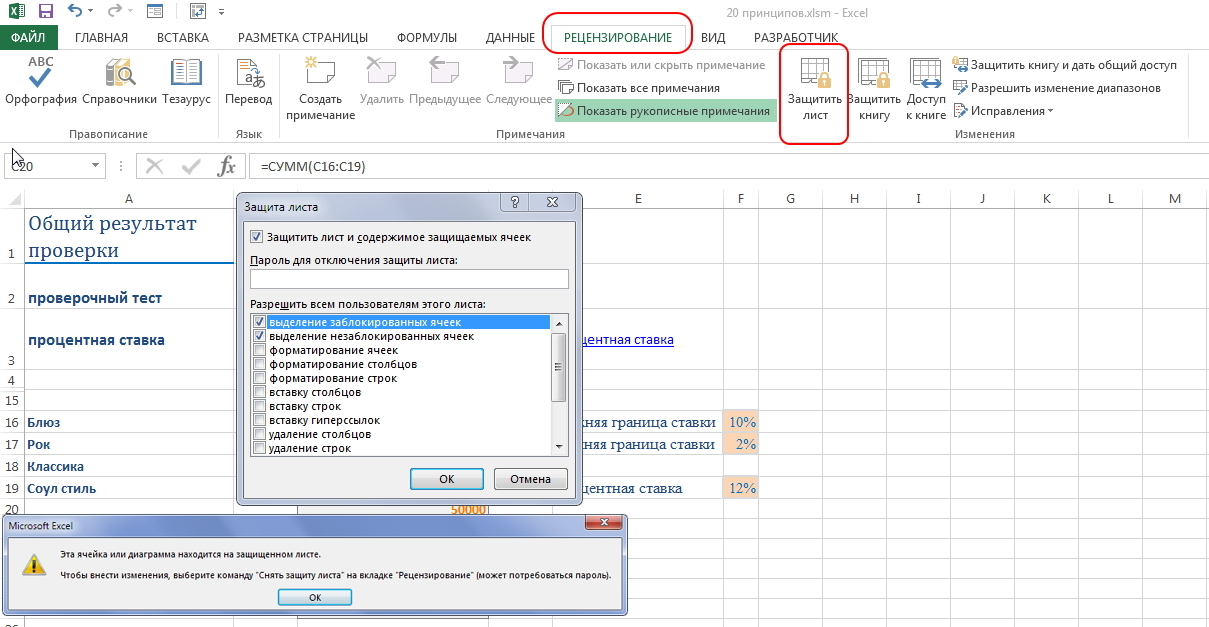Enable форматирование столбцов permission
The width and height of the screenshot is (1209, 627).
tap(260, 364)
